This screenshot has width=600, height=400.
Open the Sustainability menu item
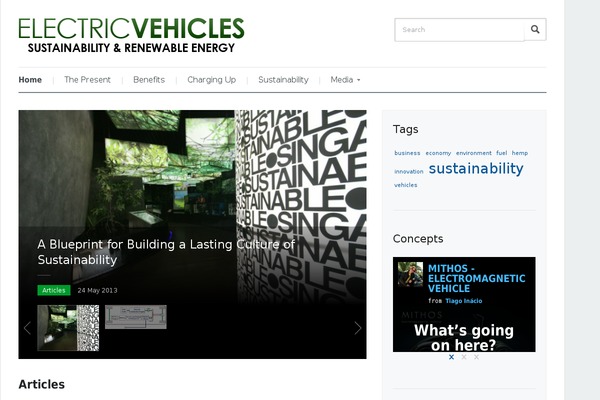(x=283, y=80)
